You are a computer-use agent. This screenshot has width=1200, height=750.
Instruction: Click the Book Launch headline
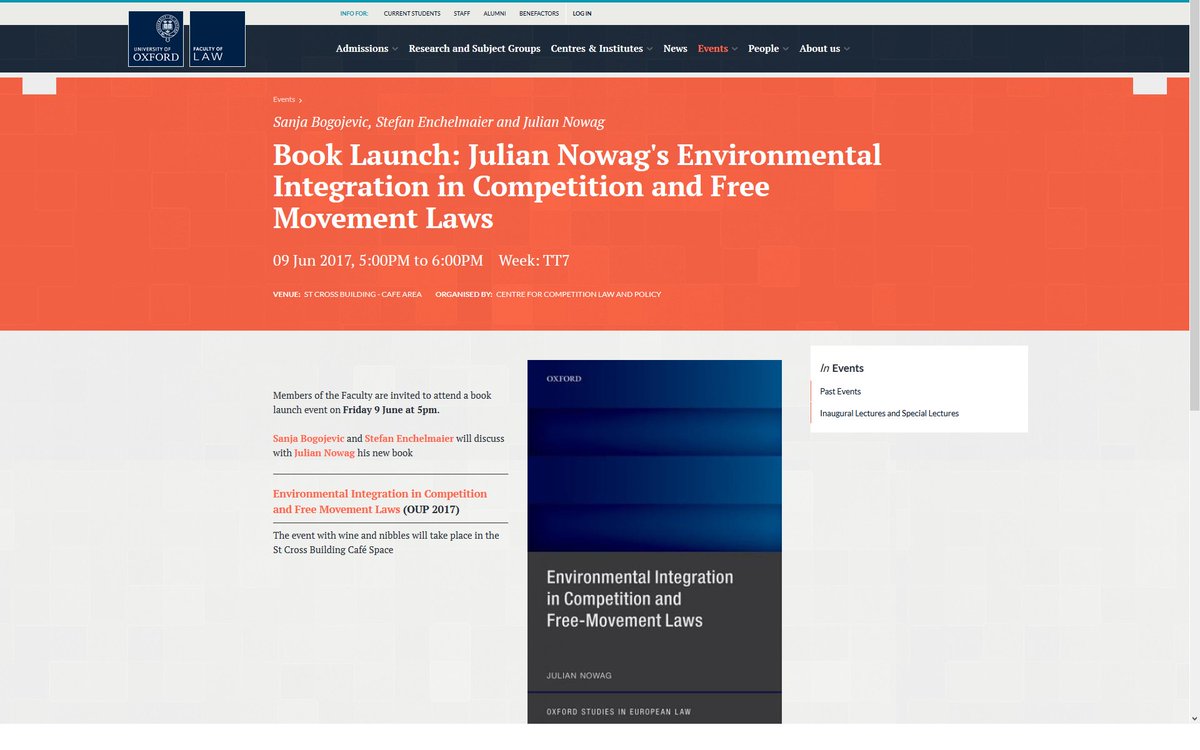(577, 187)
